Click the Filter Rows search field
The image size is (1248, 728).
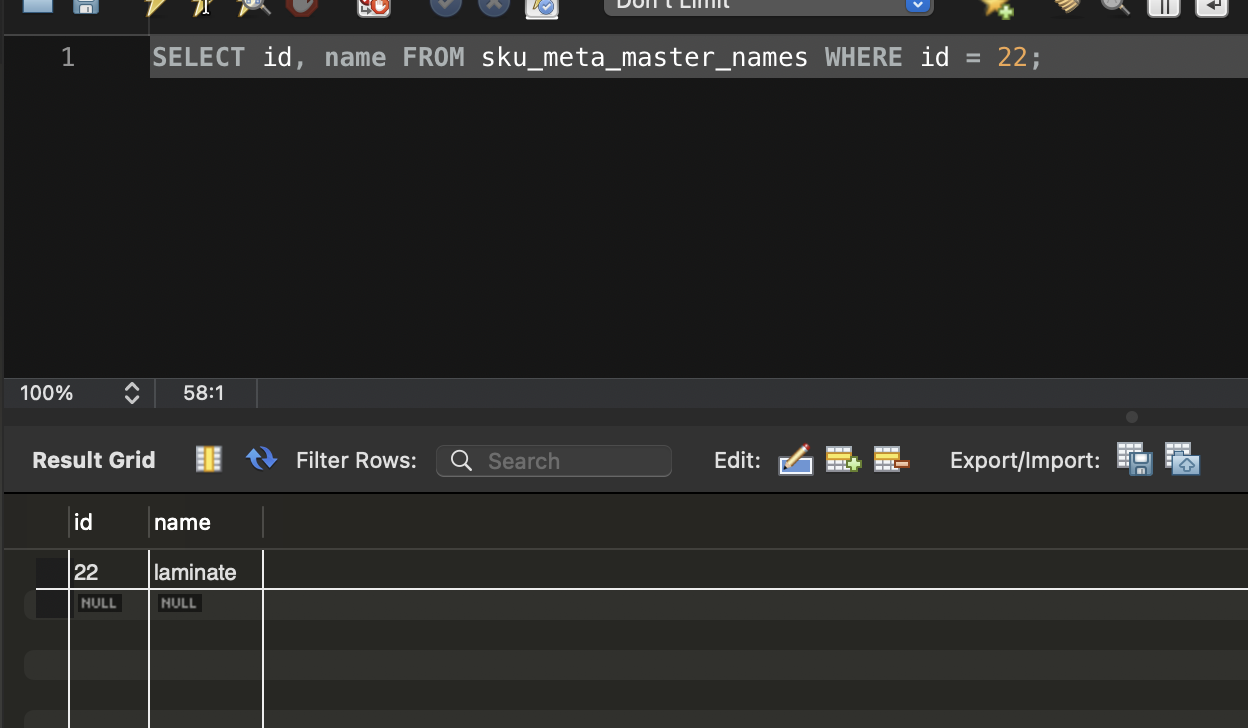[x=554, y=461]
